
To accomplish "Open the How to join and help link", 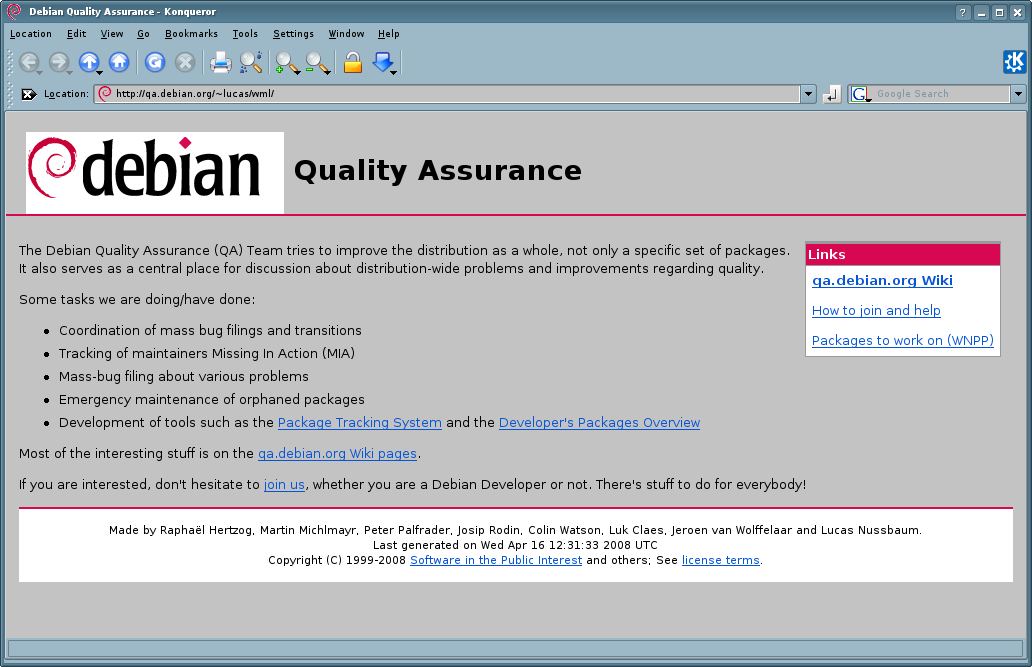I will (876, 311).
